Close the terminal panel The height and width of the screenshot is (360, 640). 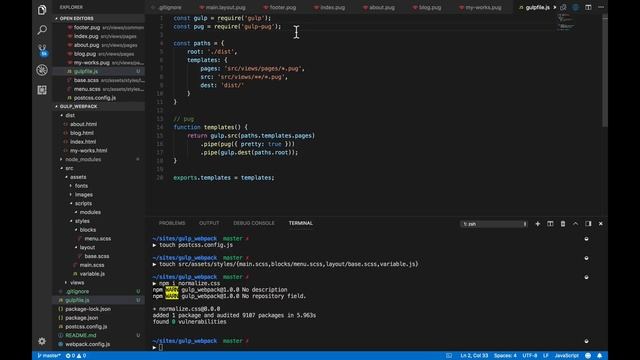(x=601, y=224)
